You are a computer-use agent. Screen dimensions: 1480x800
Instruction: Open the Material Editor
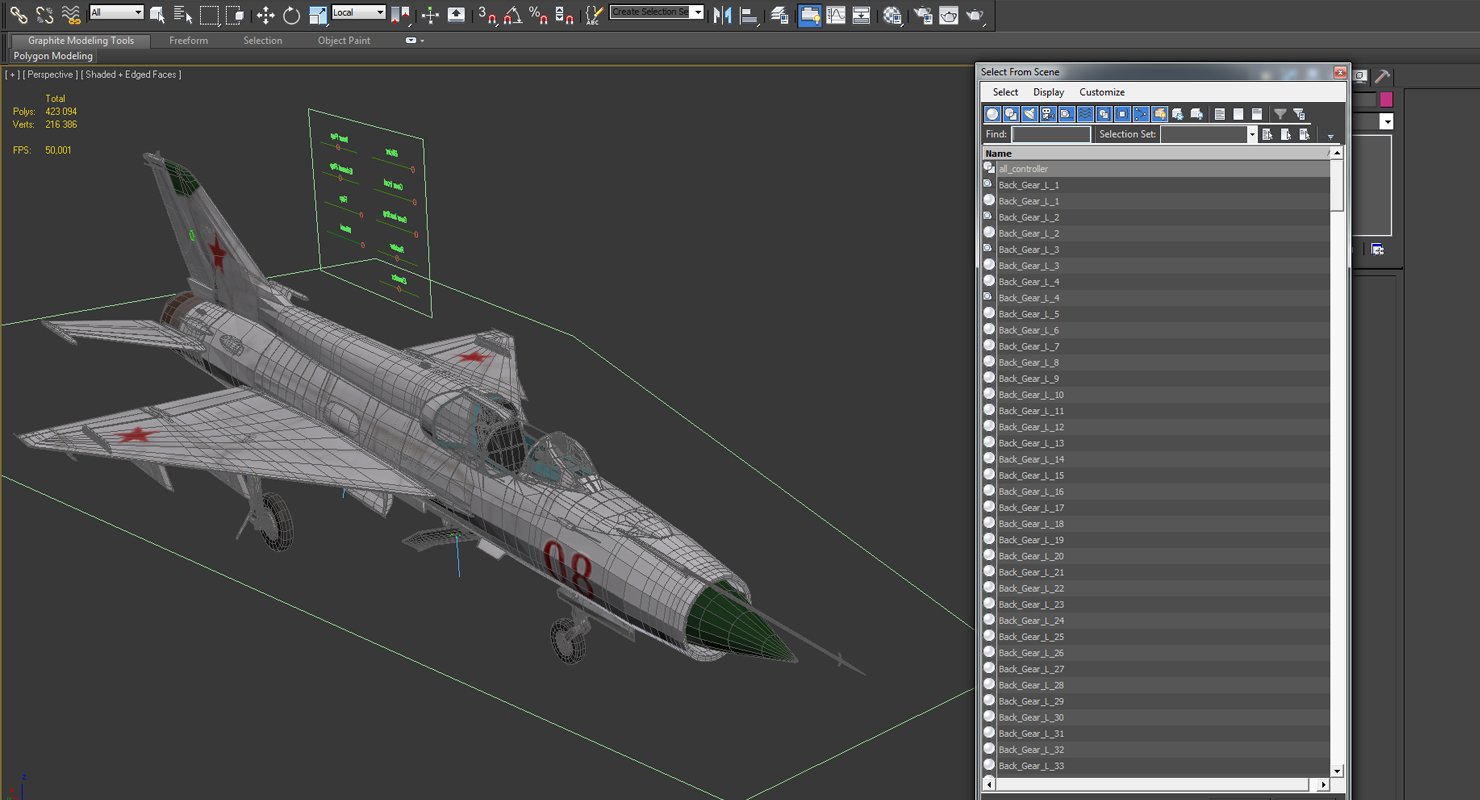click(892, 14)
